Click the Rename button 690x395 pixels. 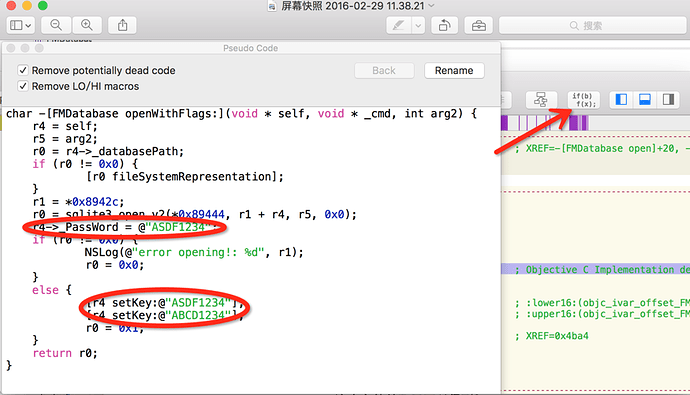[454, 70]
